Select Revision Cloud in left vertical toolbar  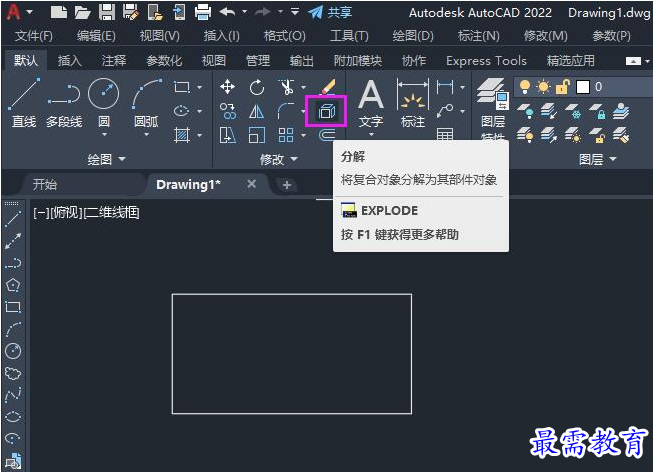13,373
